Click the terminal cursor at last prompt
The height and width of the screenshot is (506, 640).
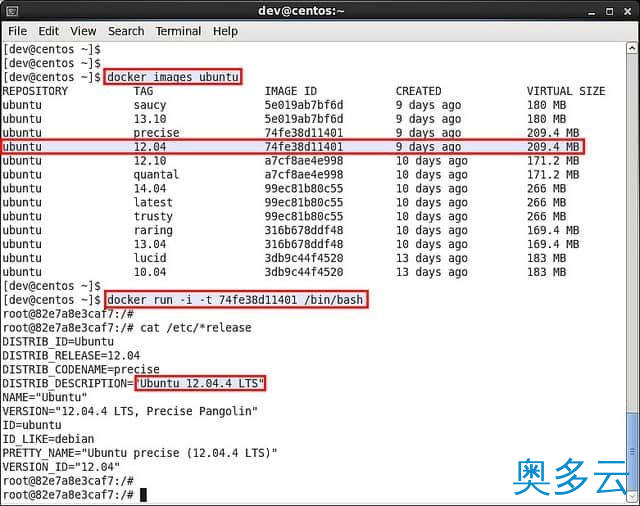tap(143, 495)
